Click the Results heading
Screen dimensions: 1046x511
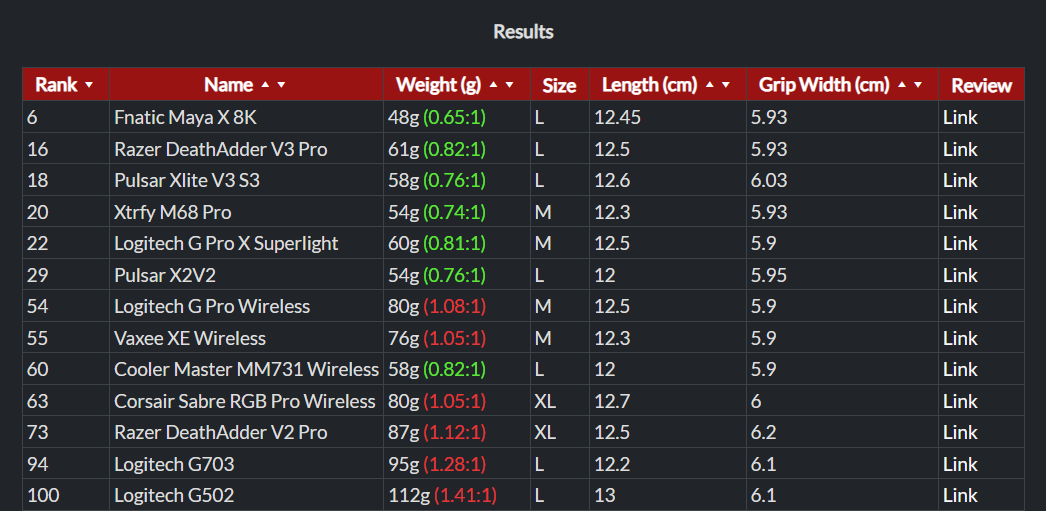point(523,31)
